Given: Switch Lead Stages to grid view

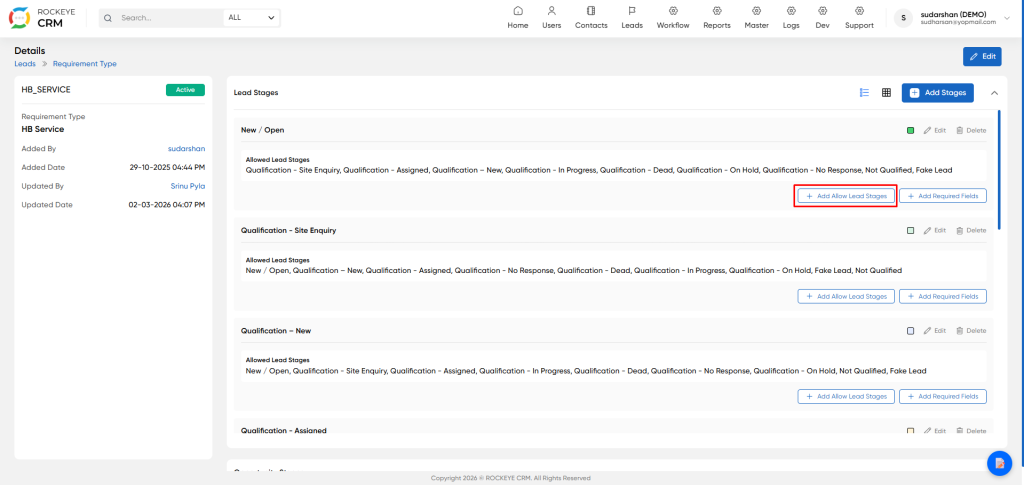Looking at the screenshot, I should tap(886, 93).
